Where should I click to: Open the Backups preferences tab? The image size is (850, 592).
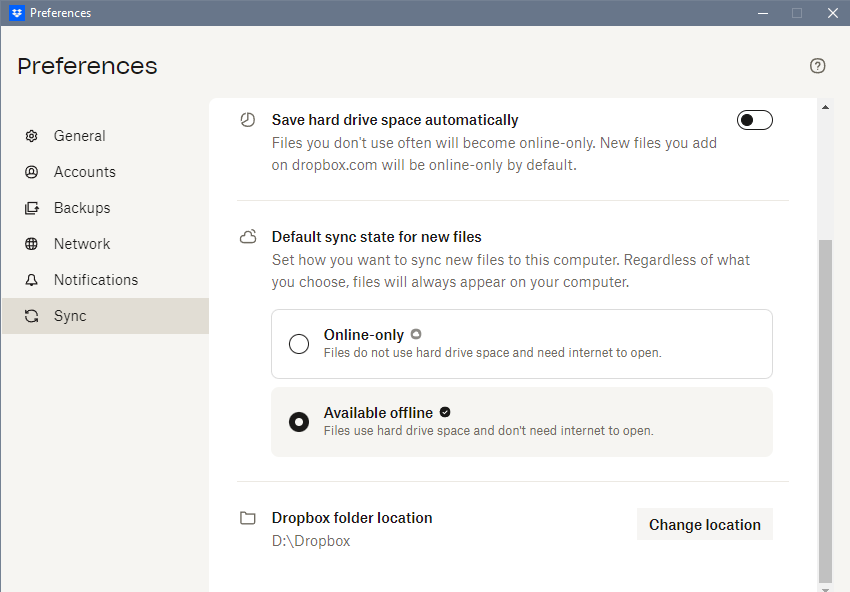pos(82,208)
